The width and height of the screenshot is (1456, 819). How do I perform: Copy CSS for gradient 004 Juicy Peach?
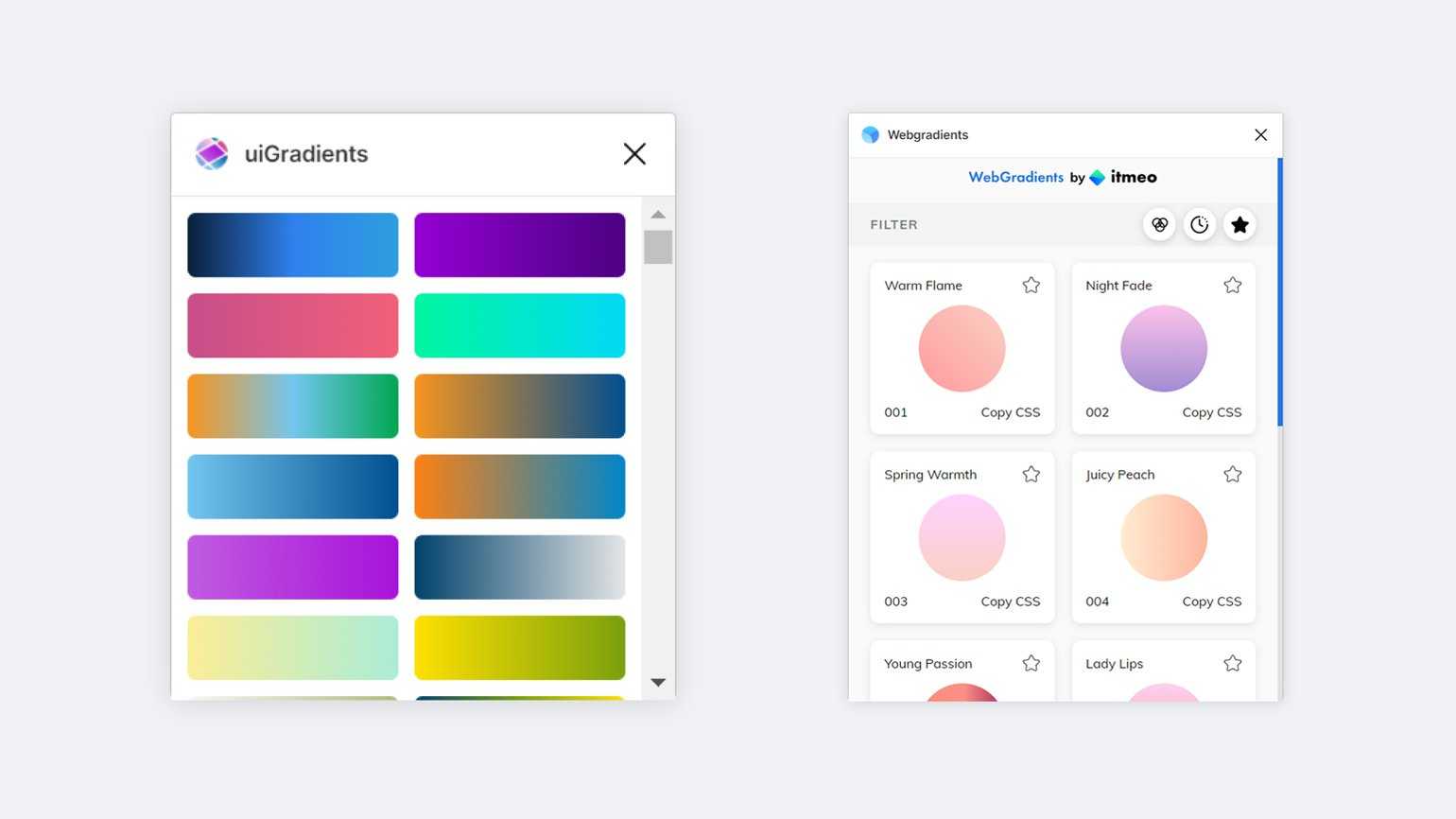click(x=1211, y=601)
